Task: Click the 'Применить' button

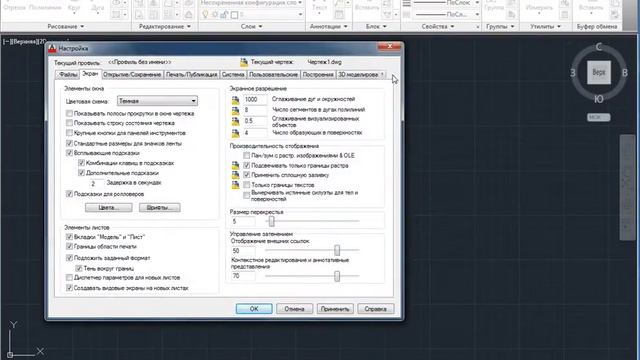Action: (x=335, y=309)
